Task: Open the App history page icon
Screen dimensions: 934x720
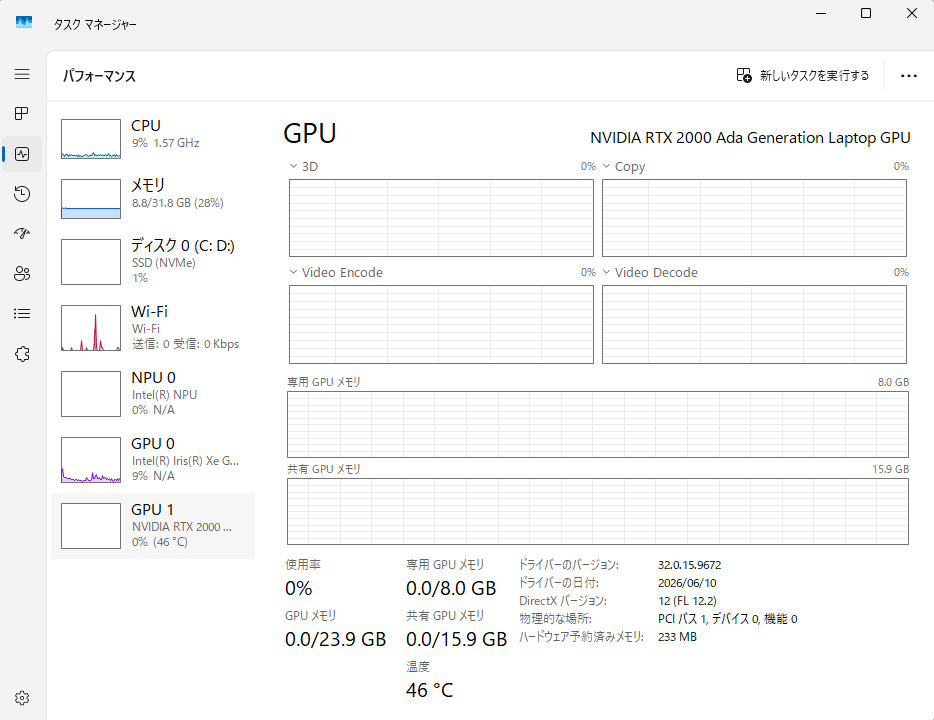Action: pyautogui.click(x=22, y=194)
